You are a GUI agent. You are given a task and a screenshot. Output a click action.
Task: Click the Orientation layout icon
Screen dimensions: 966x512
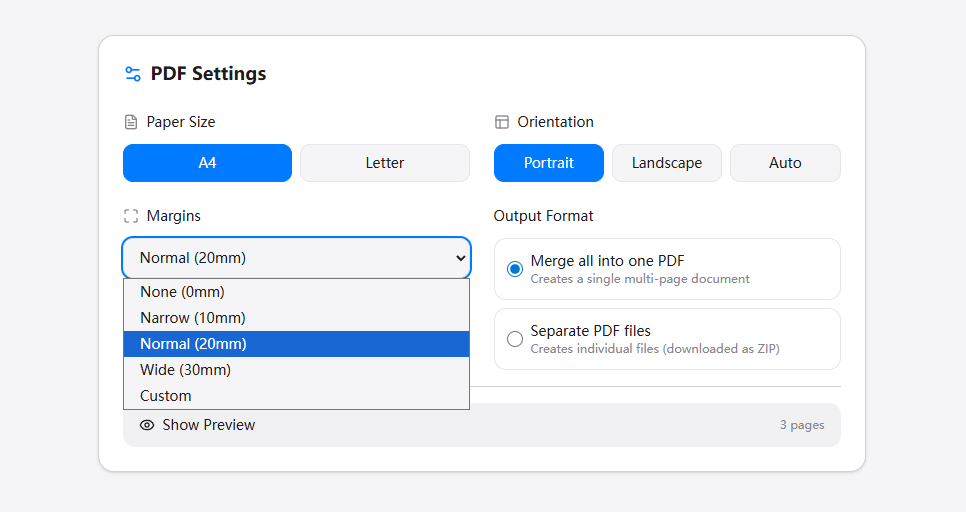(502, 122)
